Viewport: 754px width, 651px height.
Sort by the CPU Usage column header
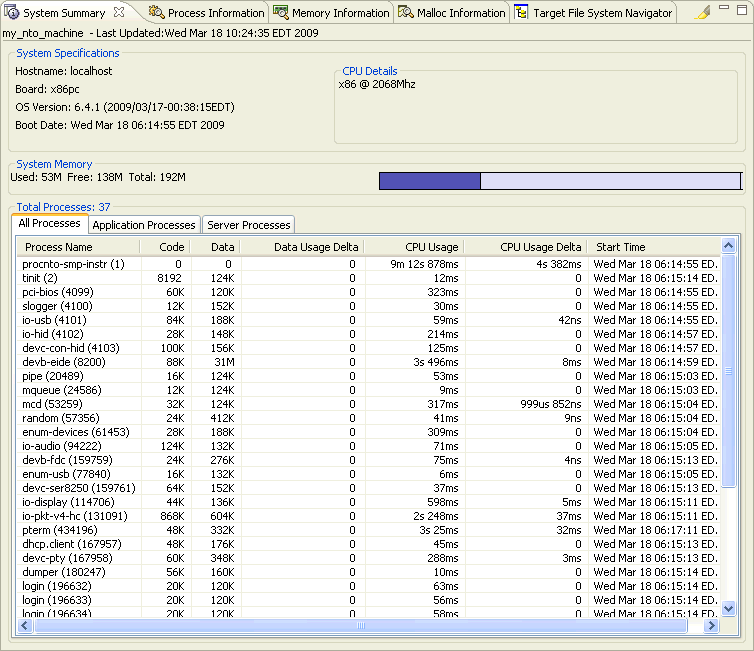click(x=431, y=247)
